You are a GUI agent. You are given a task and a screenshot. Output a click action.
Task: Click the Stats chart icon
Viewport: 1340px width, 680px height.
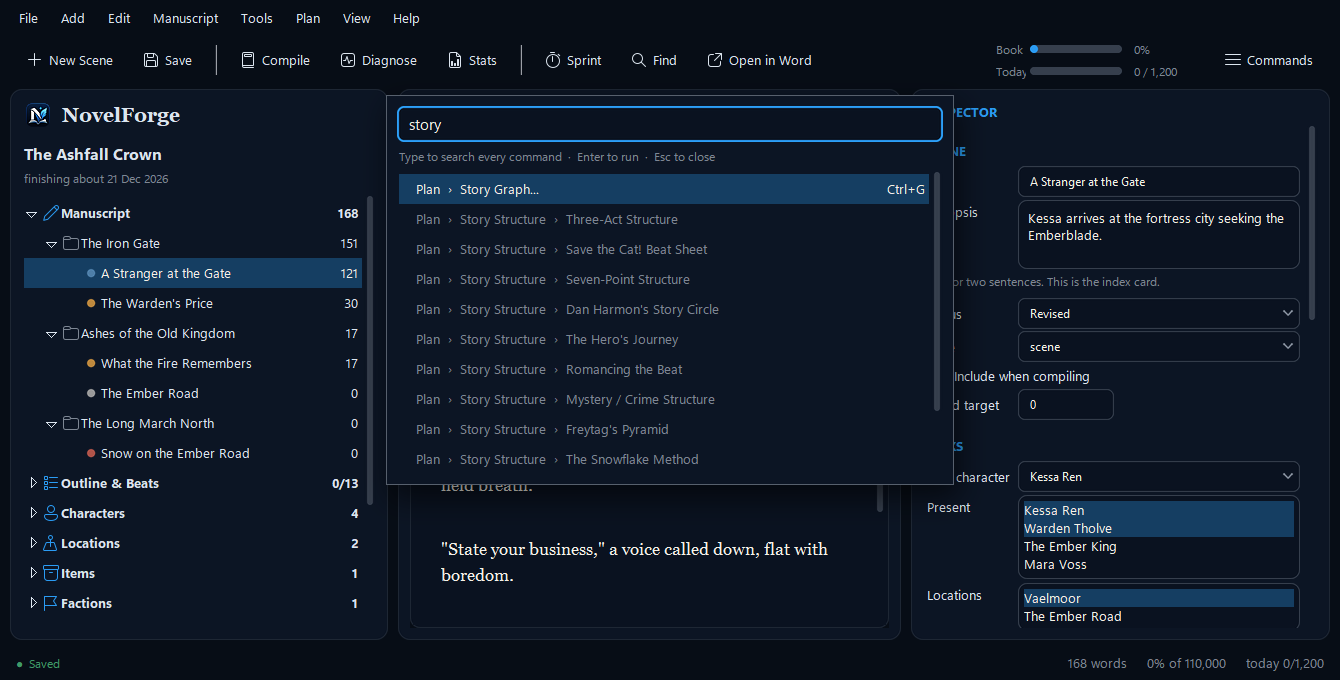pyautogui.click(x=455, y=60)
